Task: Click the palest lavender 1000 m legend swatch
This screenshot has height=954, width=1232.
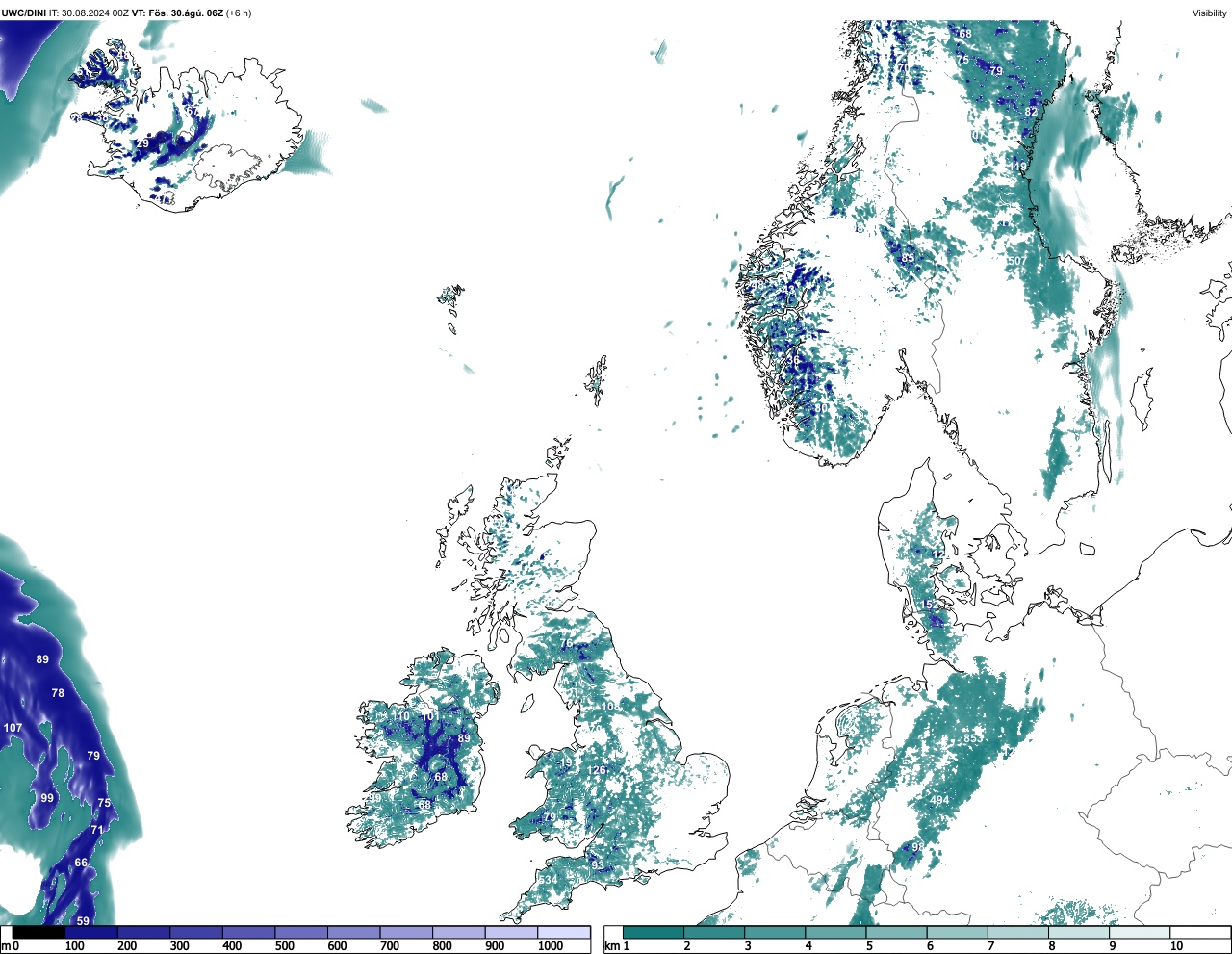Action: click(563, 932)
